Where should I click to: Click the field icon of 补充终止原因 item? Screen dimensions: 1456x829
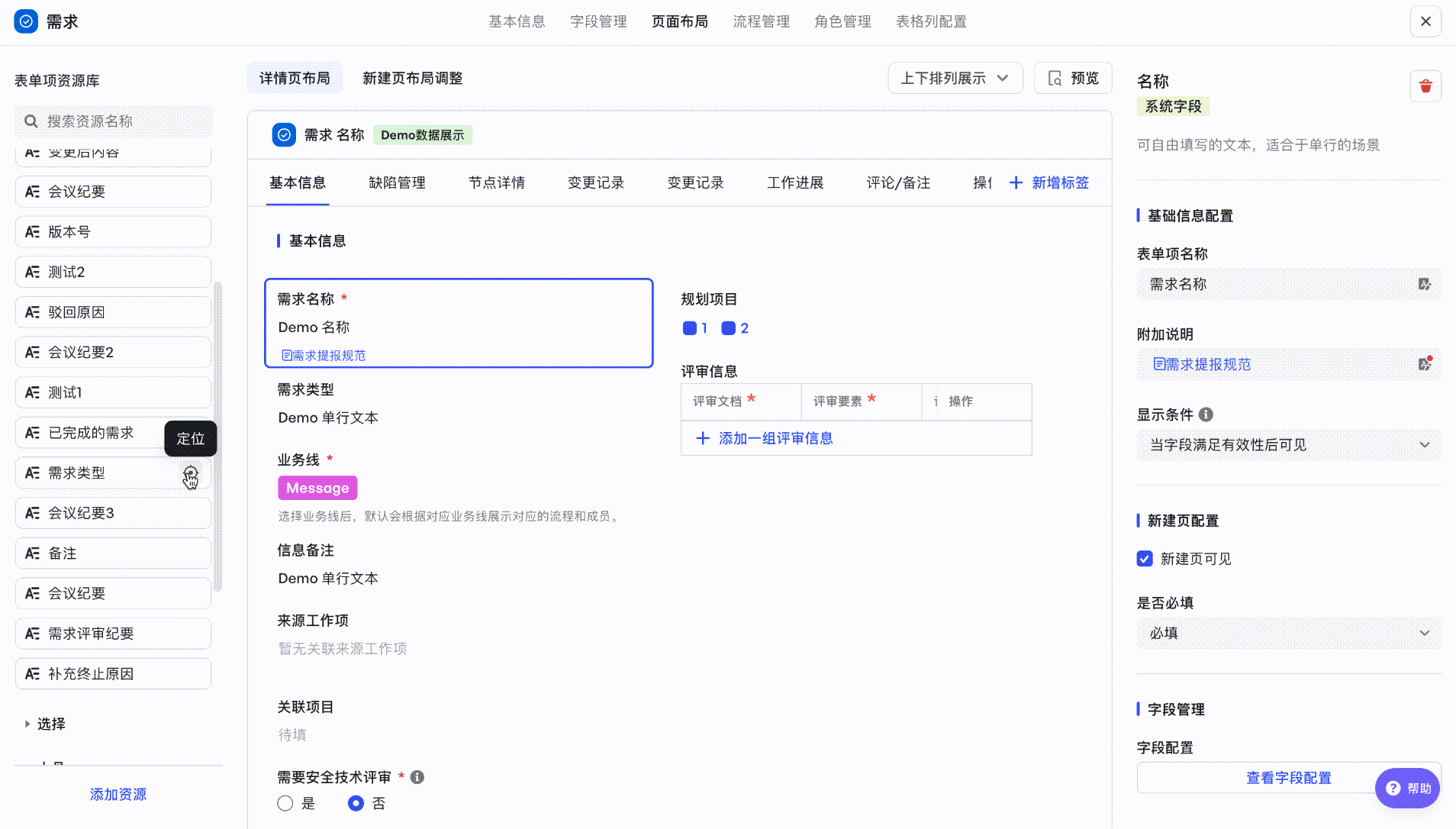pos(32,674)
